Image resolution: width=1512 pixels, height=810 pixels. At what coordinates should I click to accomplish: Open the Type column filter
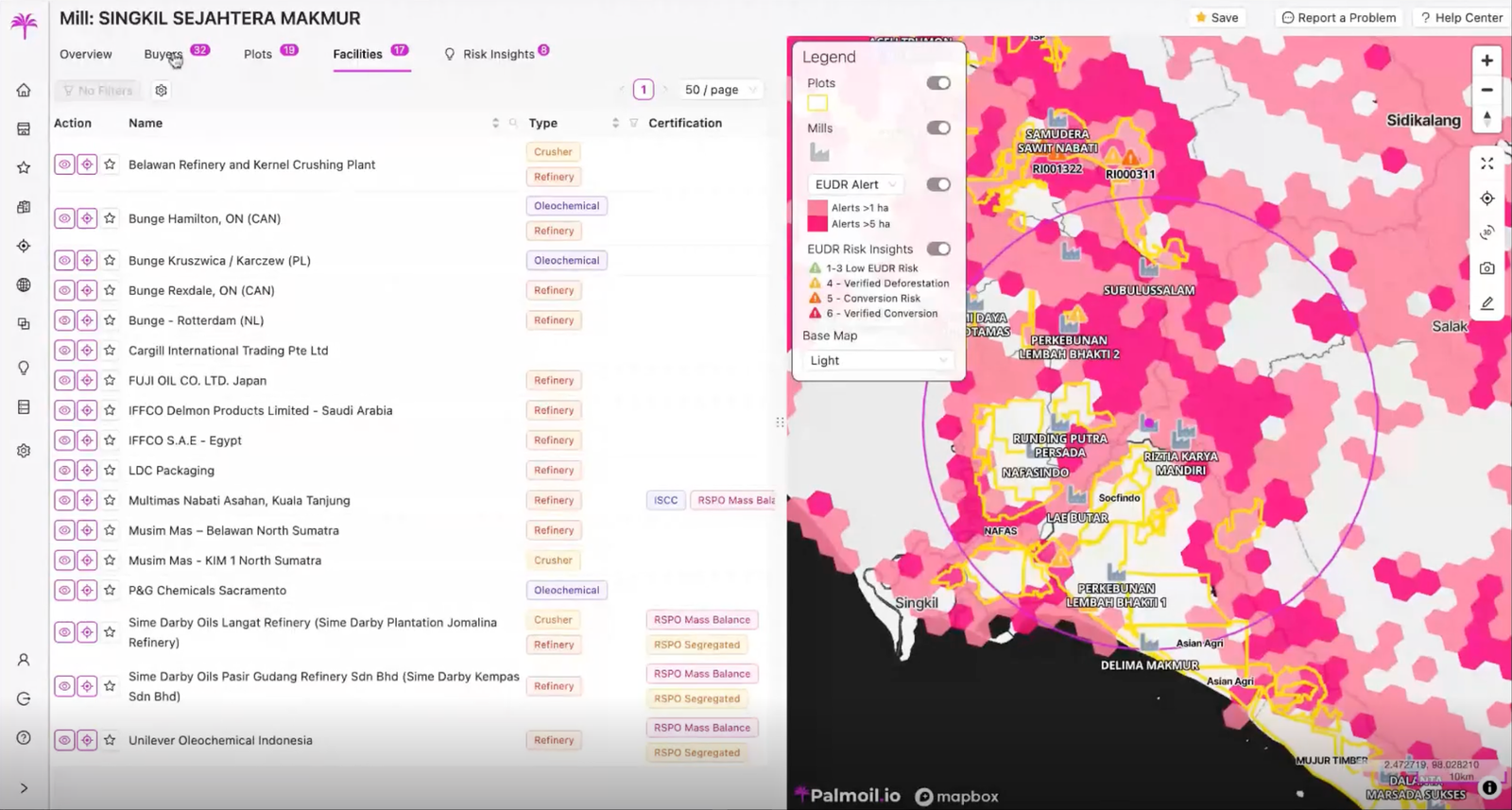633,123
